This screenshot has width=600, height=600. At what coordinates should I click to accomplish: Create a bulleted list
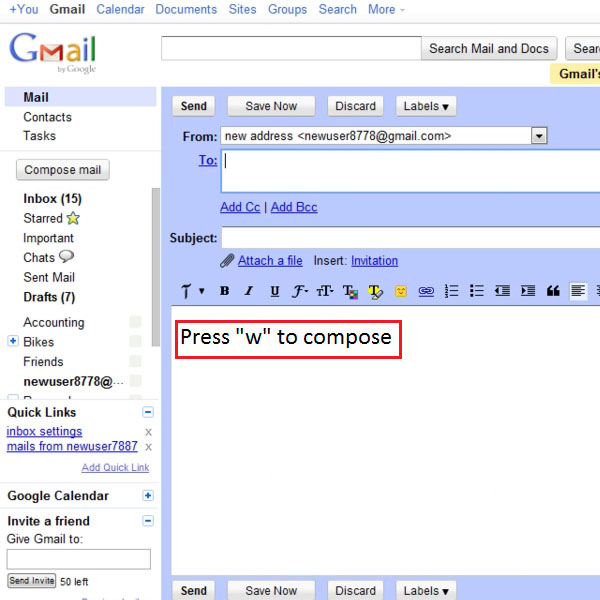tap(476, 291)
